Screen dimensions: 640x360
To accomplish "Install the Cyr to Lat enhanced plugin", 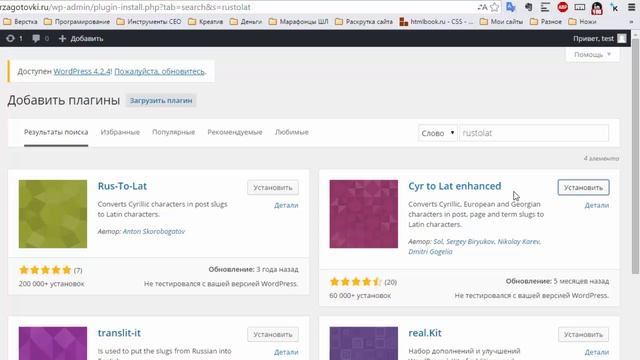I will [x=583, y=188].
